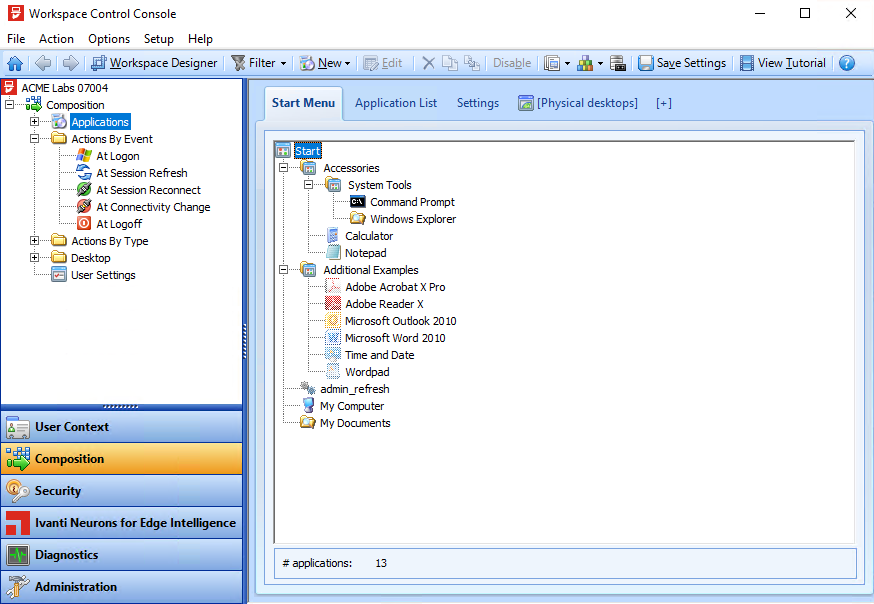Click the Windows Explorer icon

358,218
